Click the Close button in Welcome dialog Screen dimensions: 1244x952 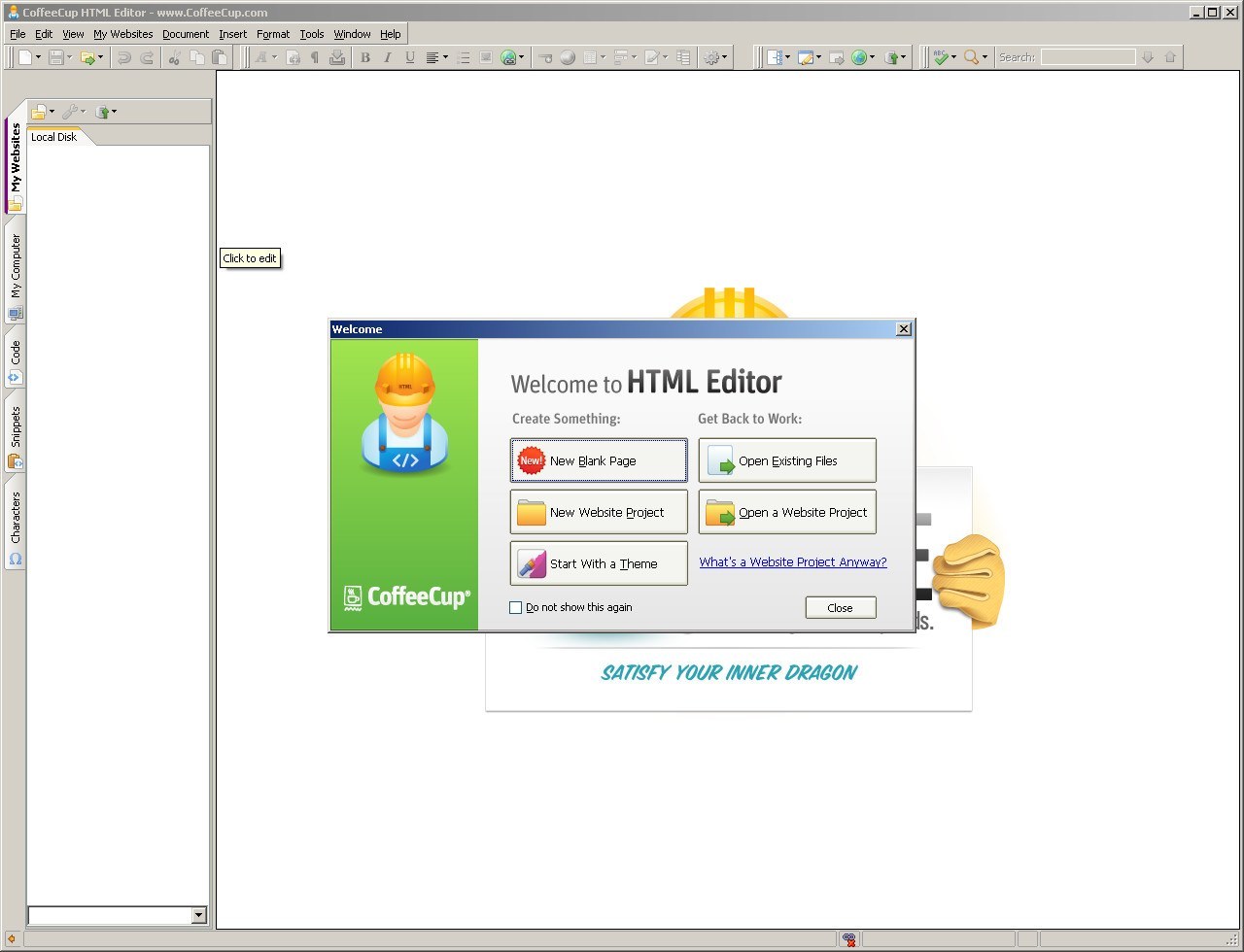(x=841, y=607)
